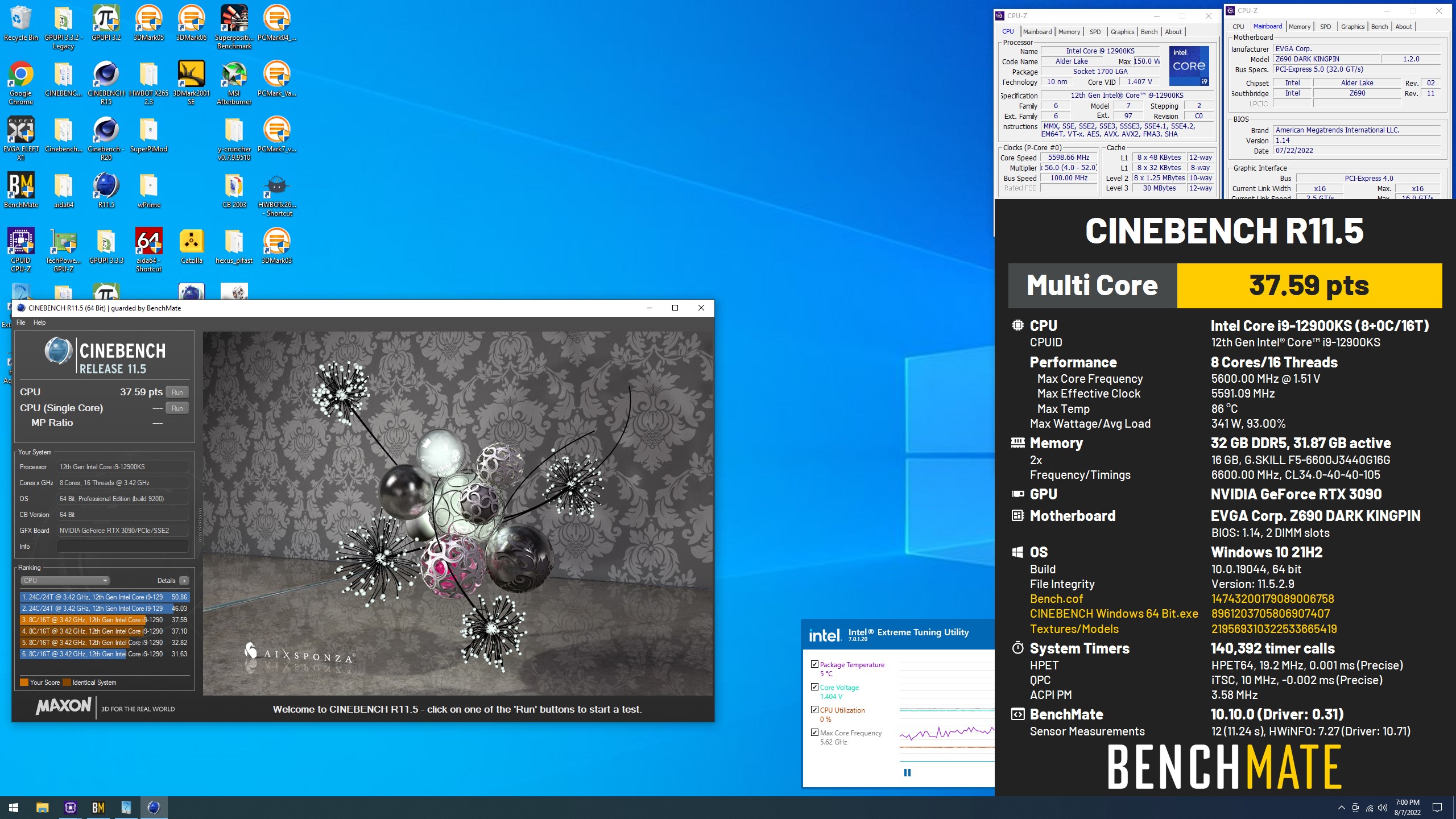
Task: Open the aida64 folder icon
Action: click(64, 190)
